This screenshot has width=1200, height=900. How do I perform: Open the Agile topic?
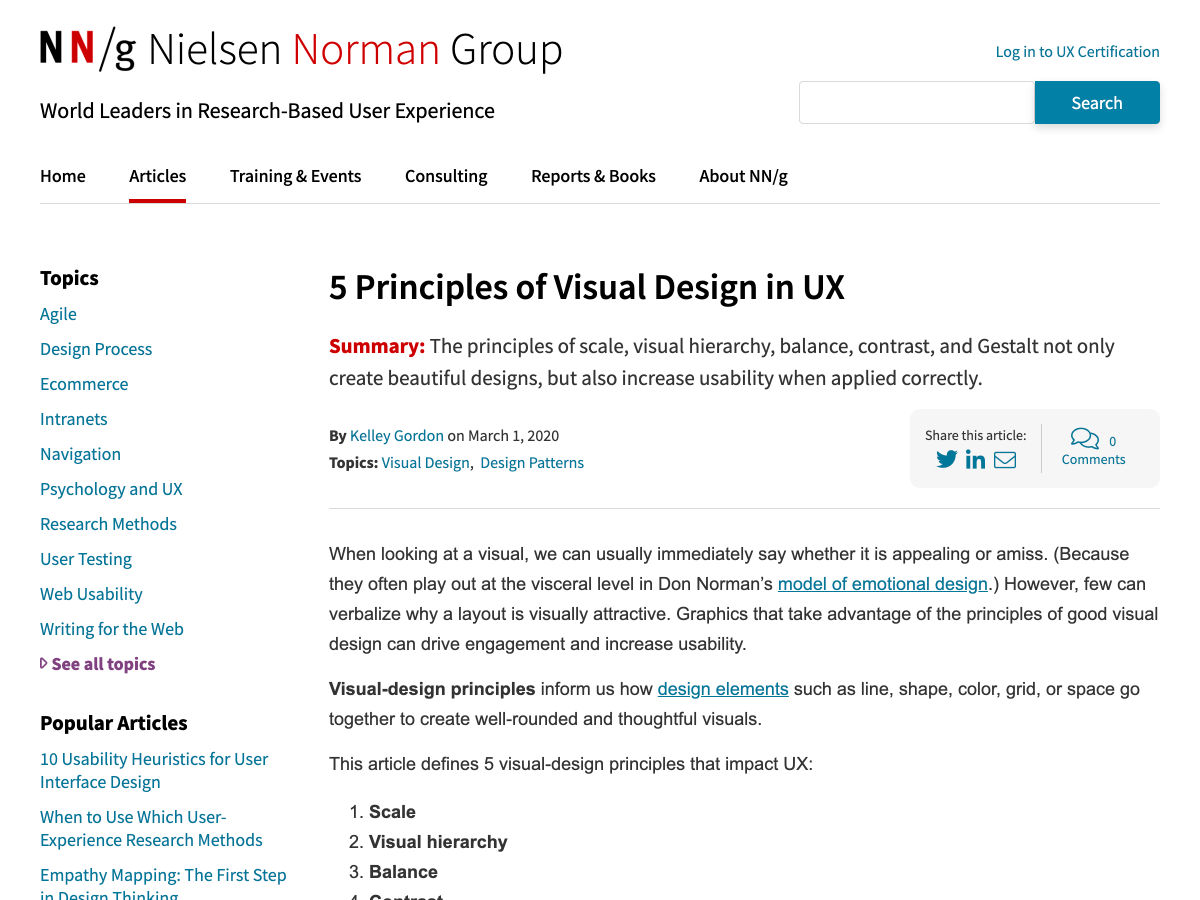point(58,314)
